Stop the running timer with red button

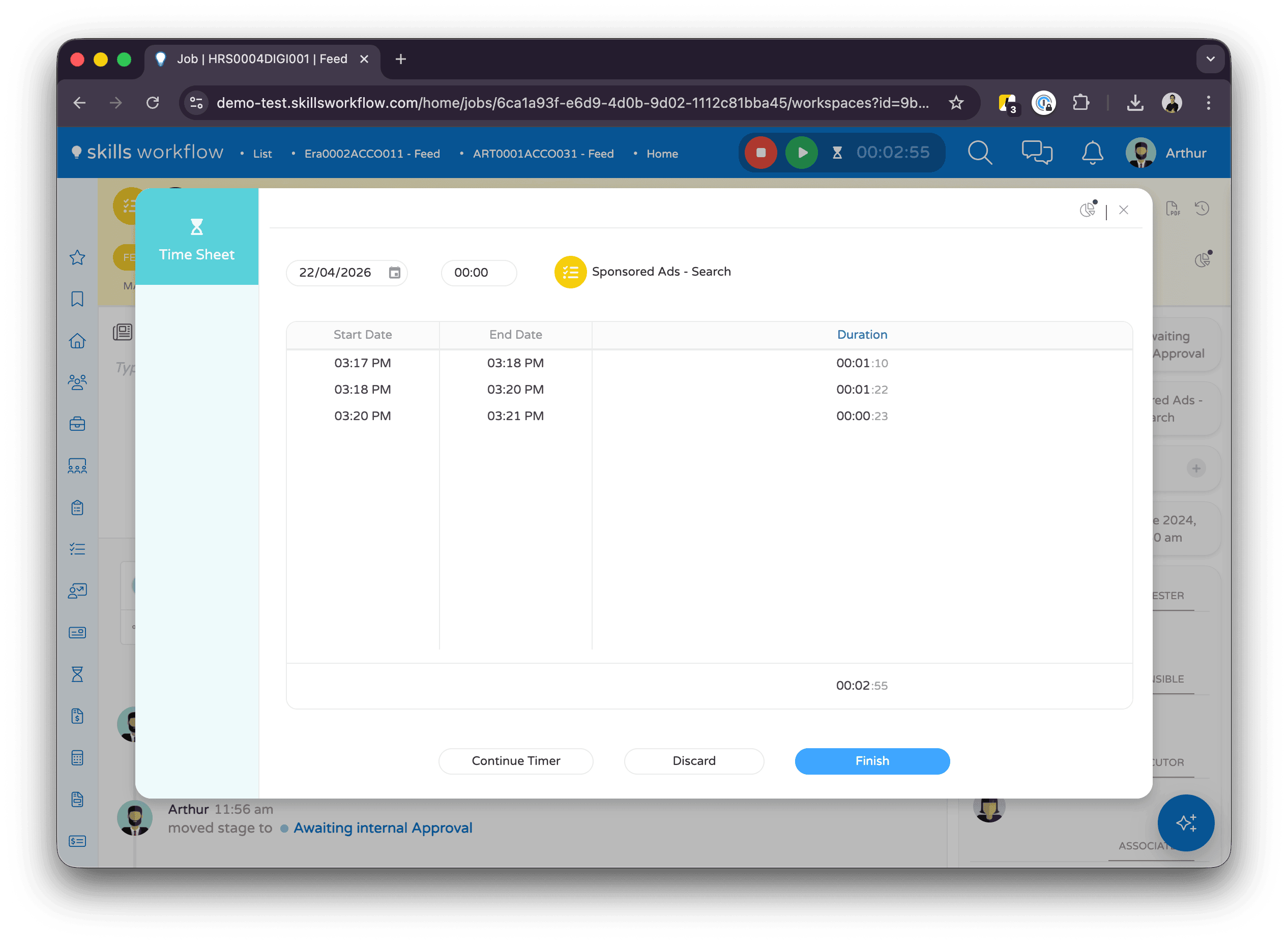(x=760, y=153)
